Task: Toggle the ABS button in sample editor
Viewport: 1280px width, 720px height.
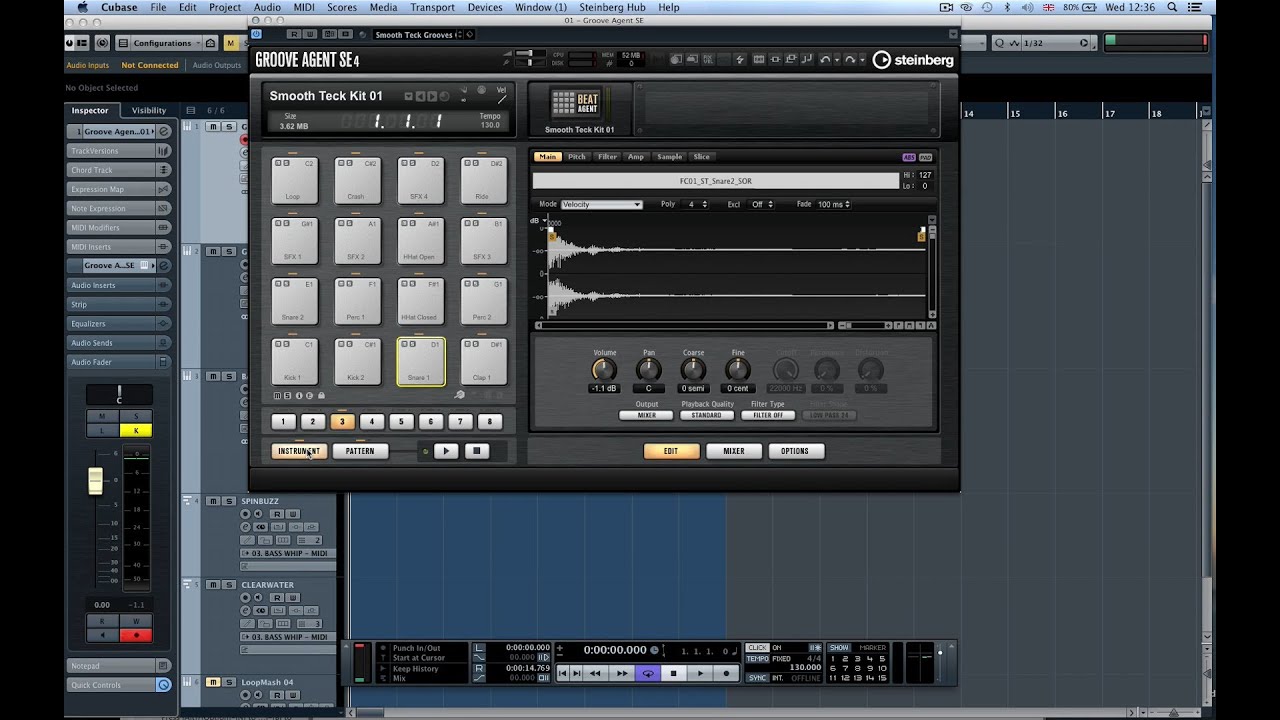Action: [908, 157]
